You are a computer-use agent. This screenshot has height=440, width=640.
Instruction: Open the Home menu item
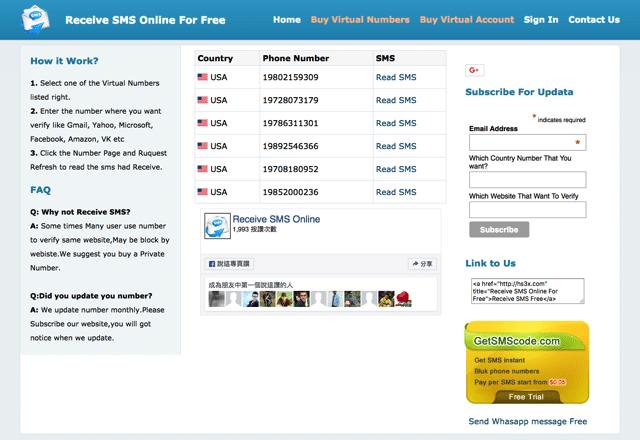[x=286, y=20]
